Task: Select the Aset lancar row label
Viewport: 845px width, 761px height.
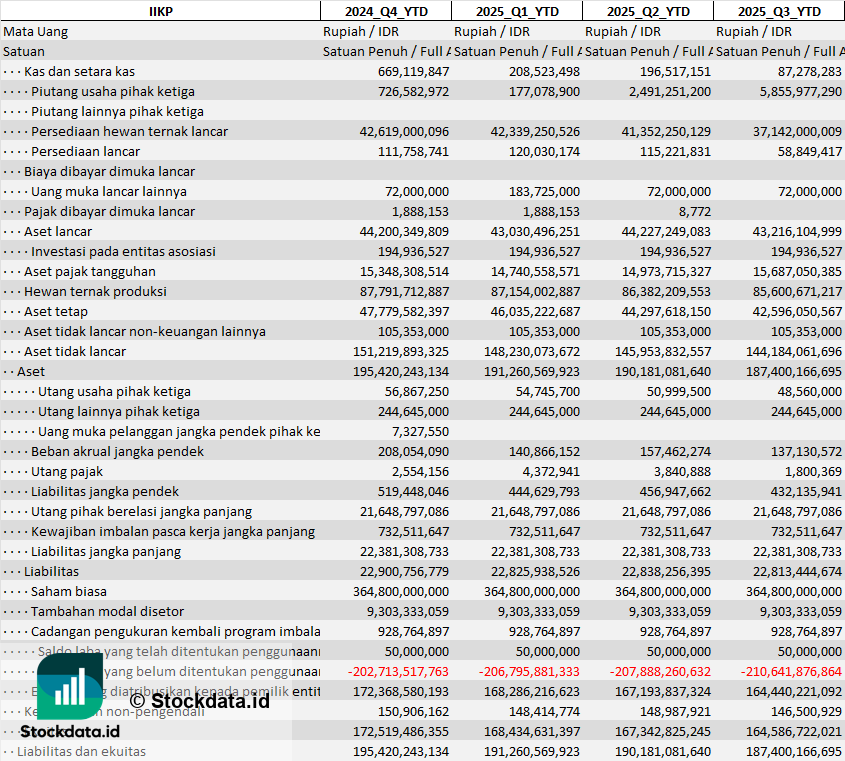Action: [x=58, y=231]
